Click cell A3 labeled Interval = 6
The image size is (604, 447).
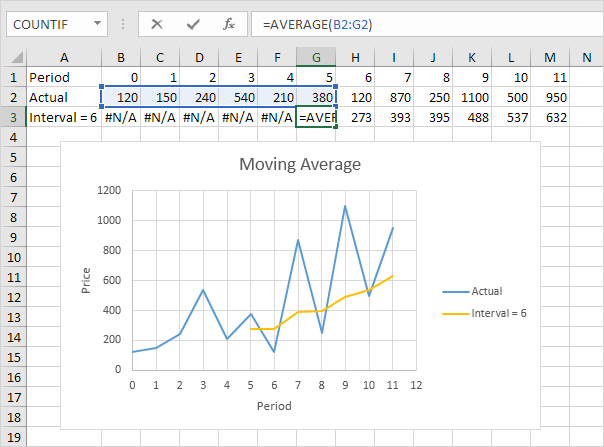pyautogui.click(x=62, y=117)
